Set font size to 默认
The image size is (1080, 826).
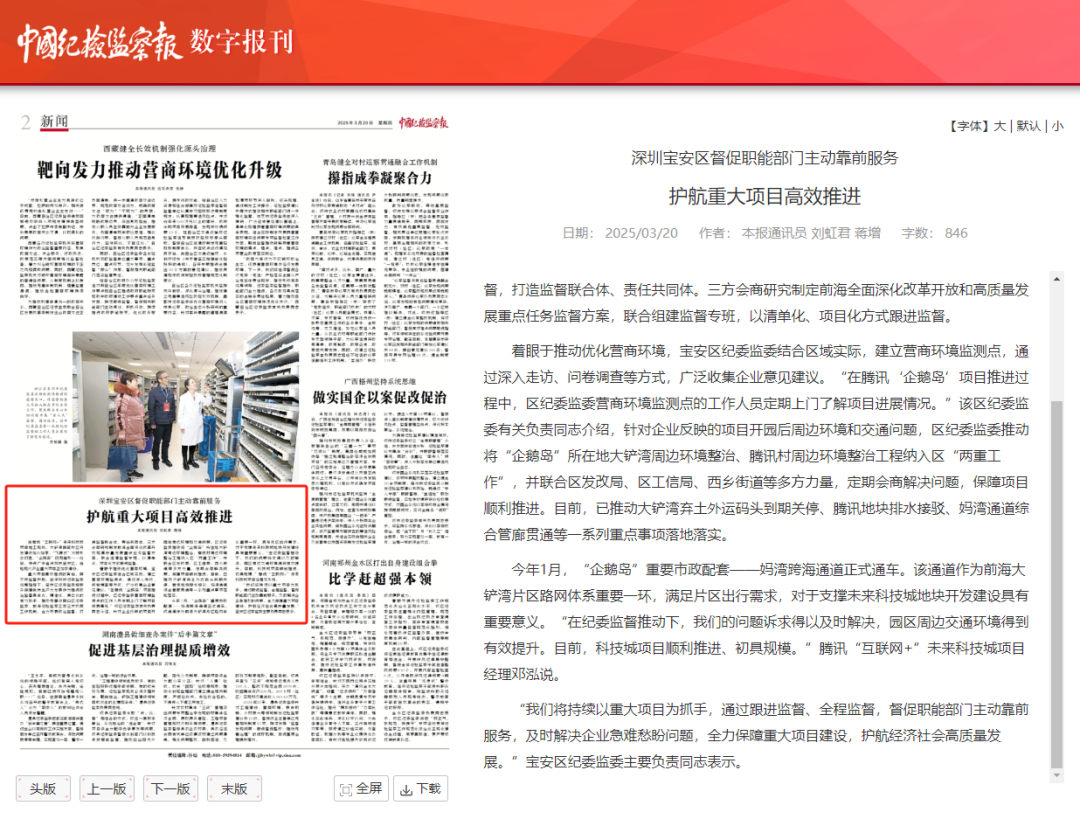pyautogui.click(x=1029, y=126)
